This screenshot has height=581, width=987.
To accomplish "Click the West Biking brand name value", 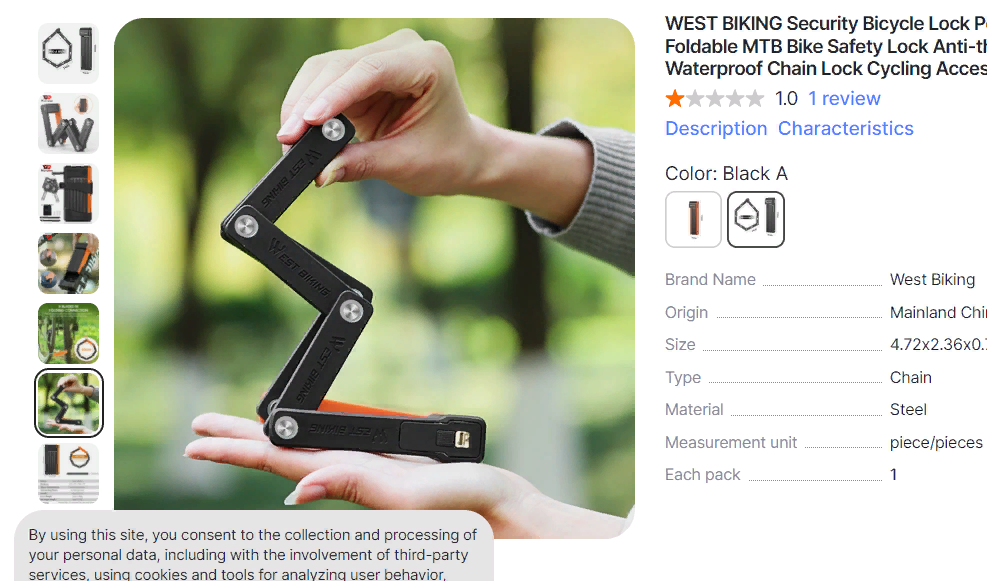I will [932, 279].
